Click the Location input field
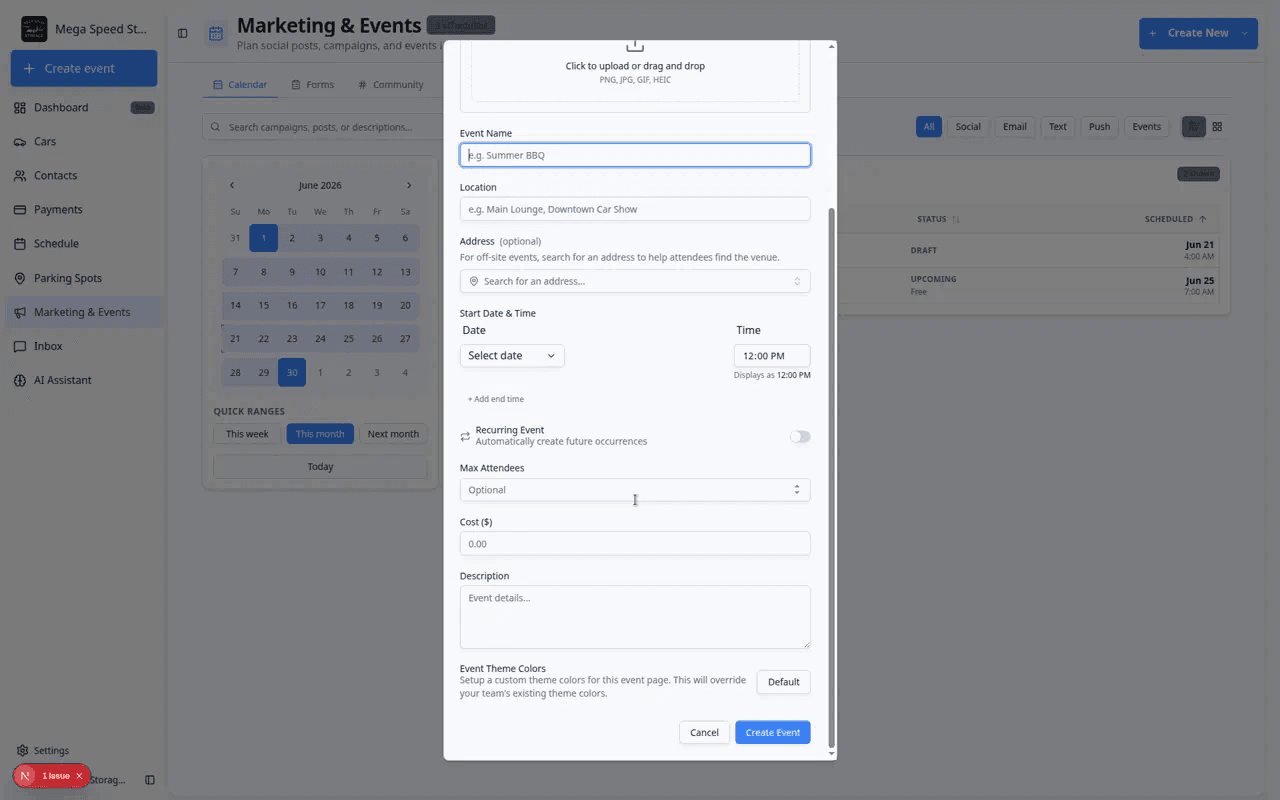1280x800 pixels. click(x=635, y=209)
